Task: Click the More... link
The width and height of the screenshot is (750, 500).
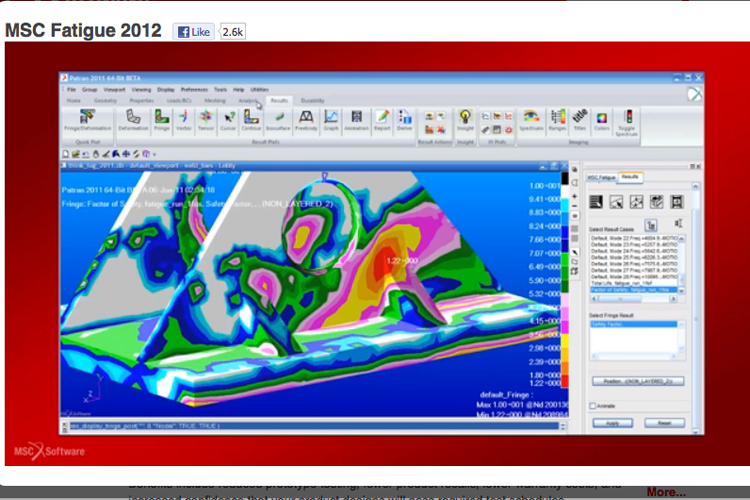Action: tap(666, 492)
